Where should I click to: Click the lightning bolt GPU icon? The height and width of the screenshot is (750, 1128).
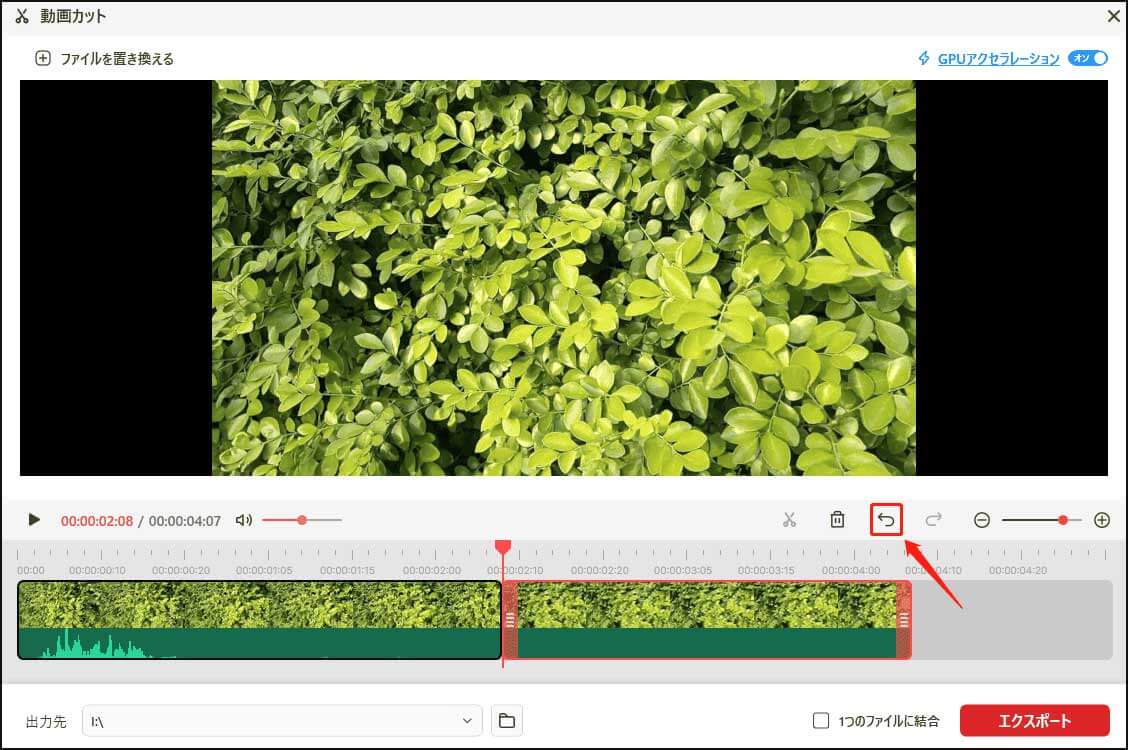coord(924,58)
